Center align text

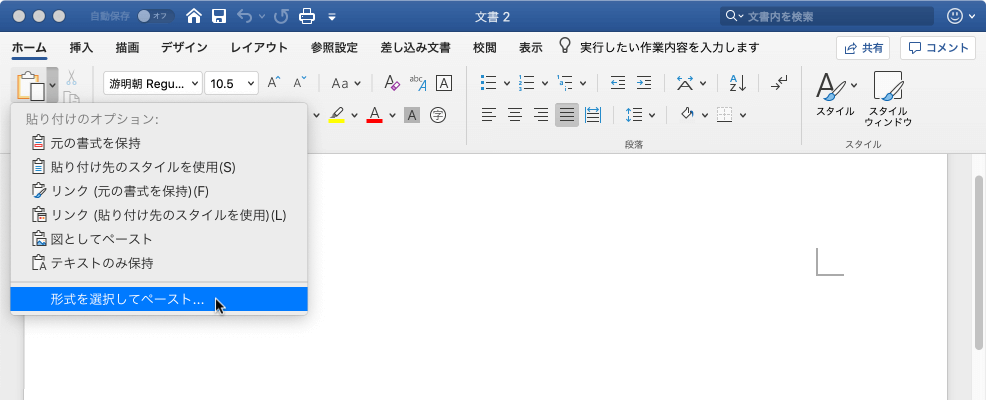pyautogui.click(x=515, y=115)
